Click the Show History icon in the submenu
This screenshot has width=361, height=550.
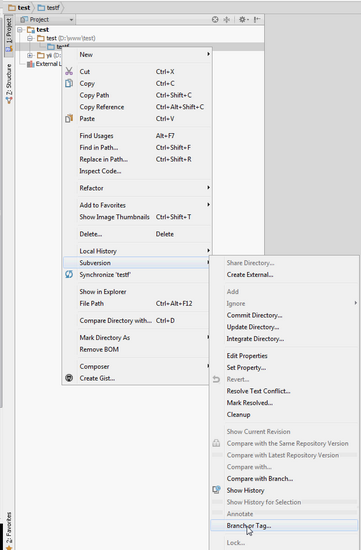[x=216, y=490]
